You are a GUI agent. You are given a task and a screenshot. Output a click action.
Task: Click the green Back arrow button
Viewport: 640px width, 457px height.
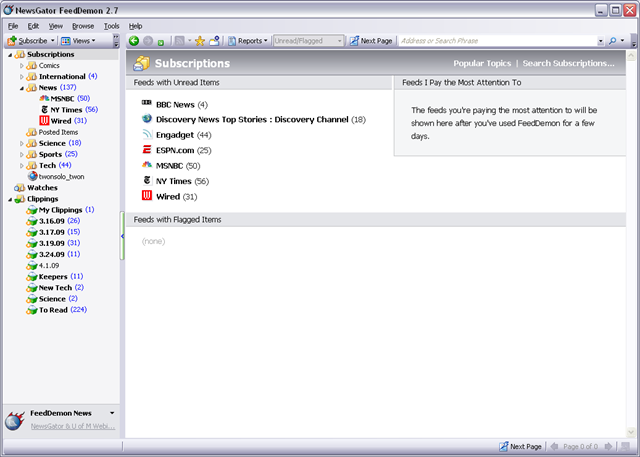[134, 41]
